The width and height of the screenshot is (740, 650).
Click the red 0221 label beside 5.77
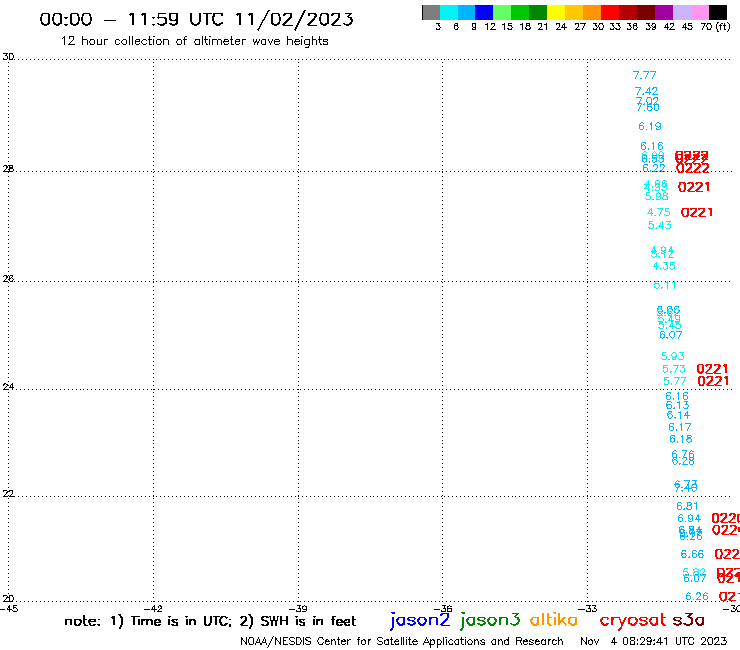tap(713, 381)
